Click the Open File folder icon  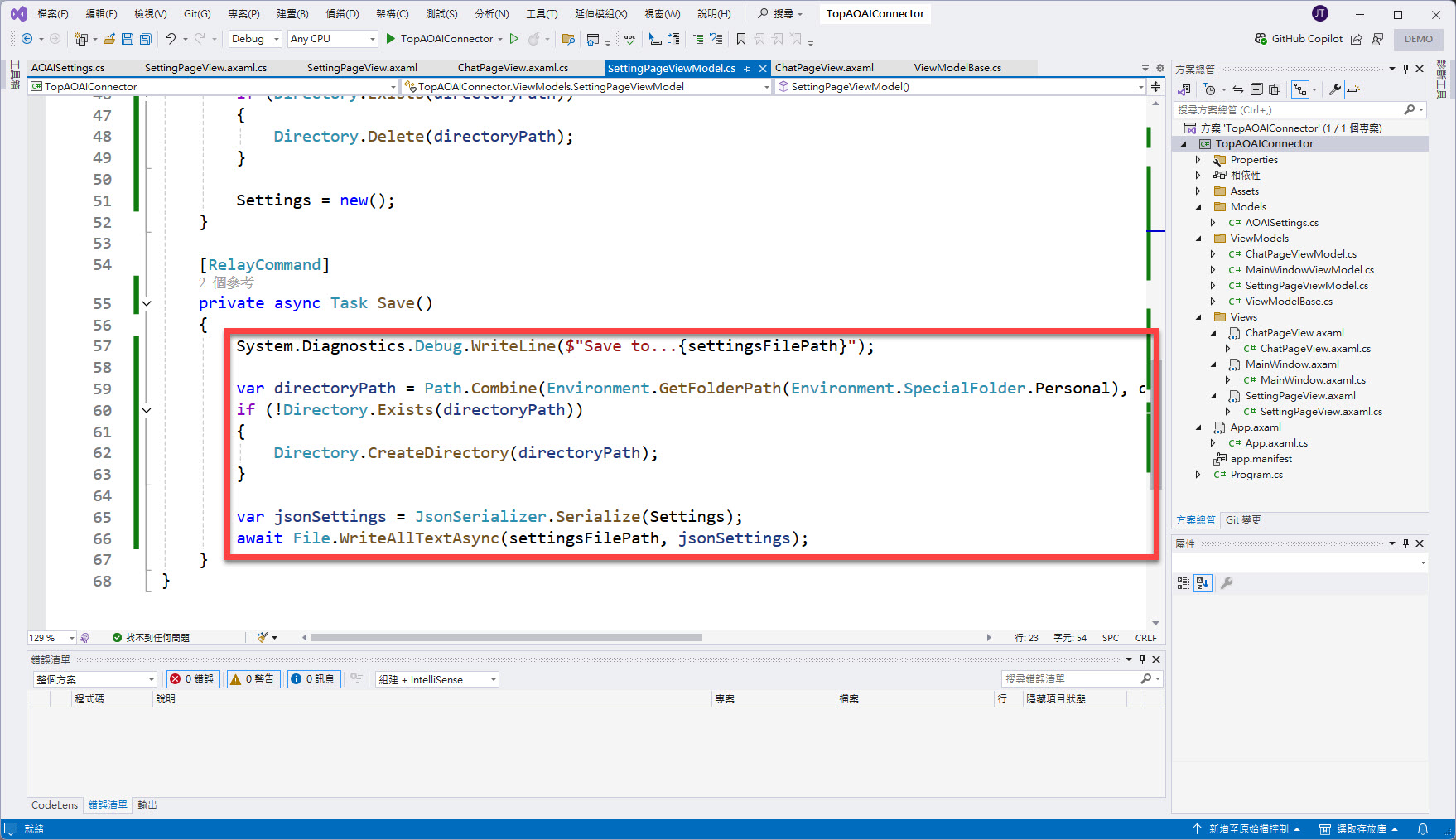[108, 39]
